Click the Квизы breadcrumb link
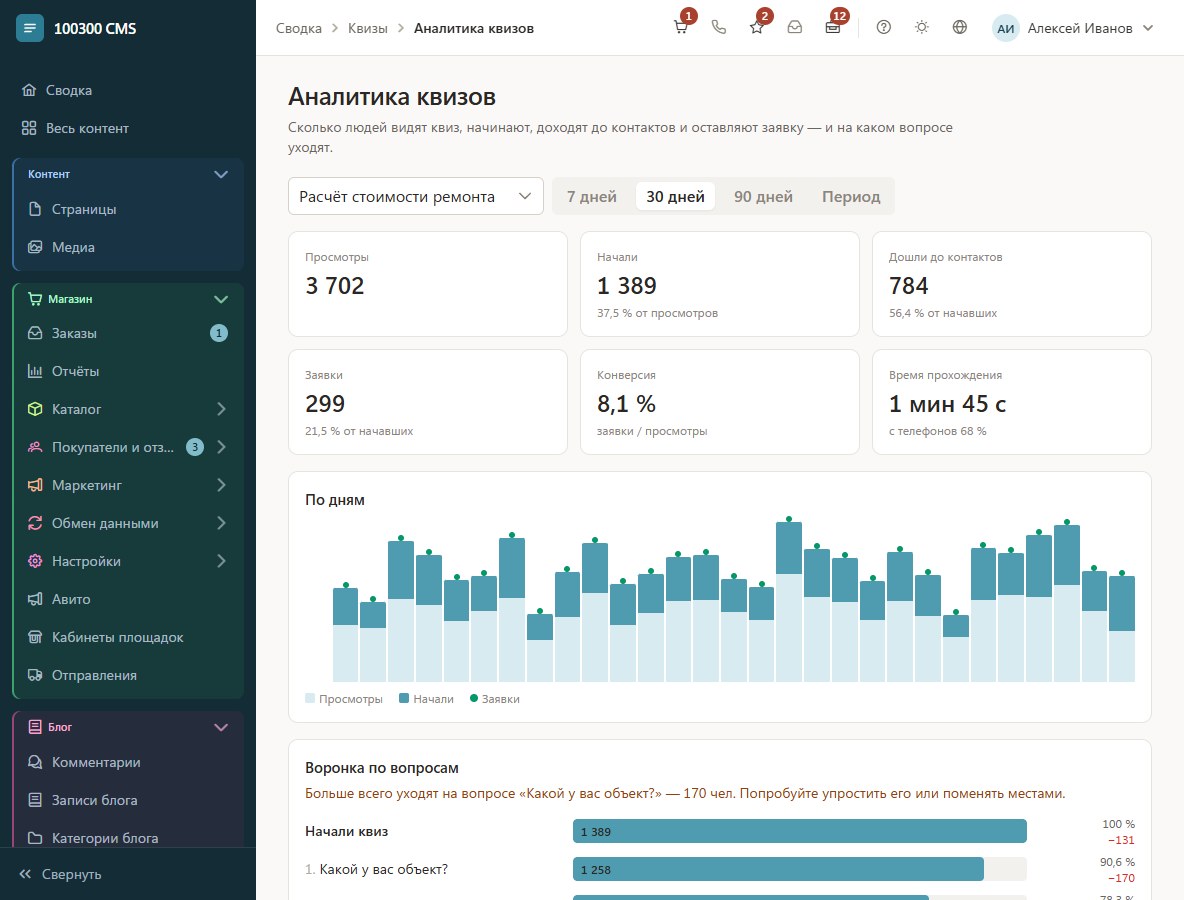Screen dimensions: 1184x900 tap(368, 28)
